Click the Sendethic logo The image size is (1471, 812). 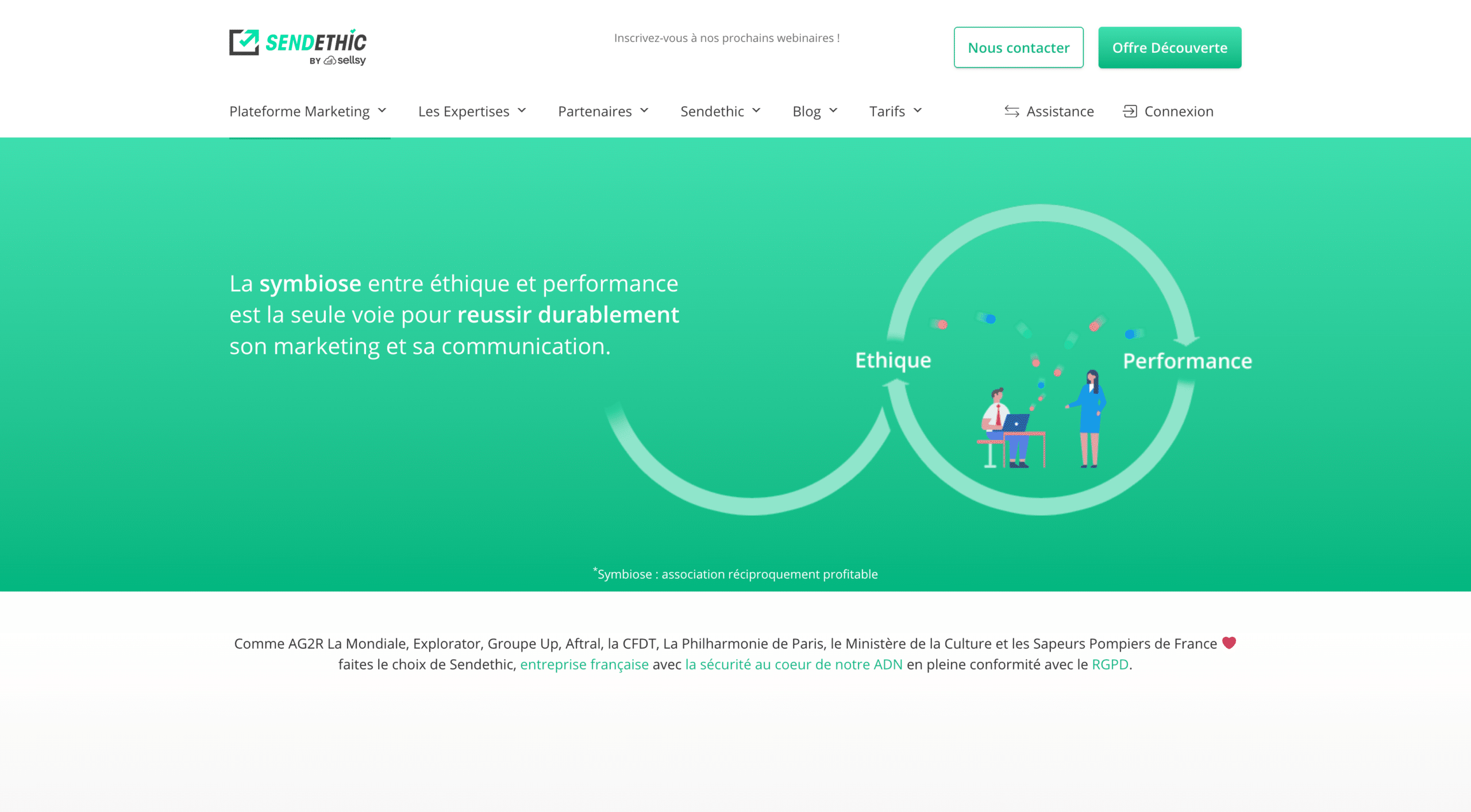point(298,47)
